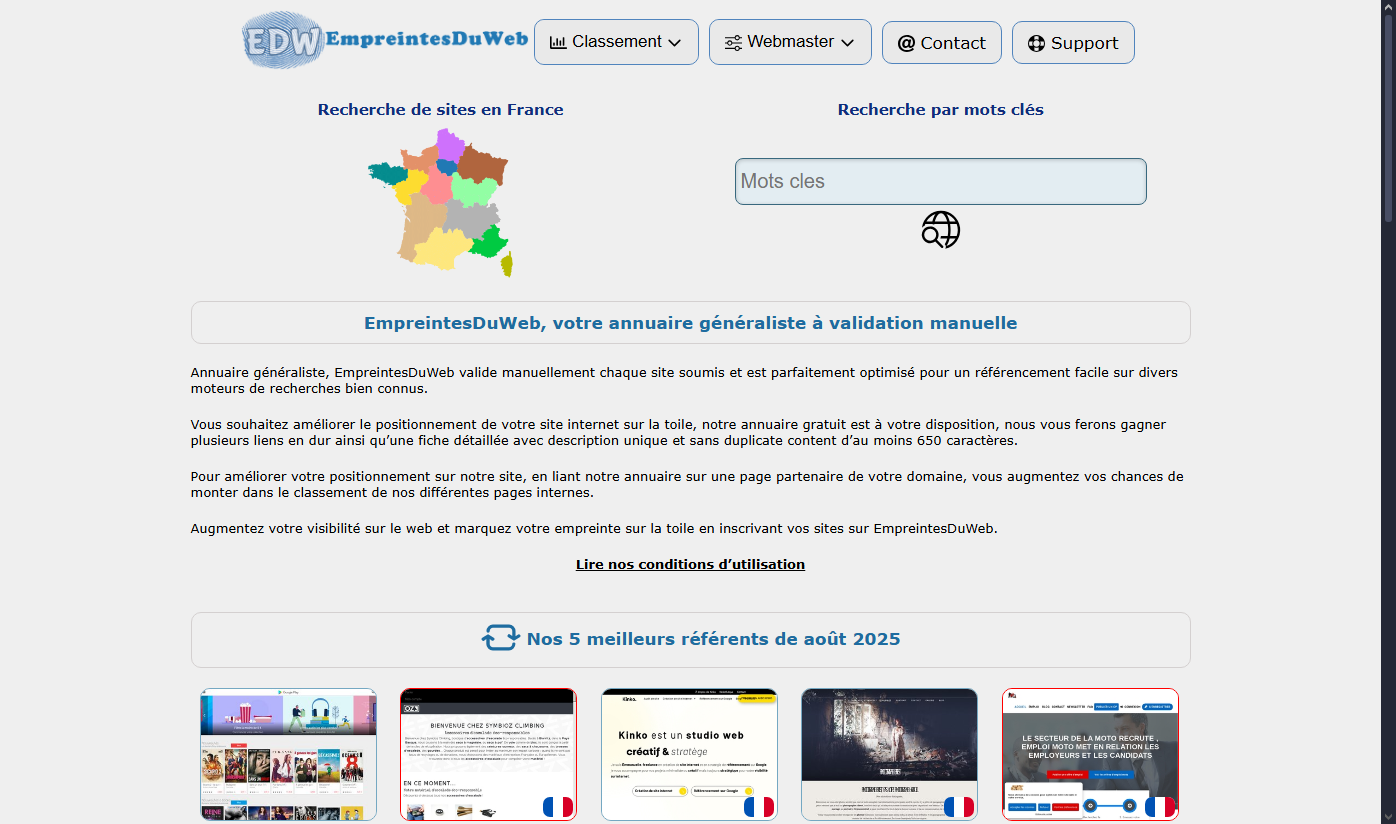Click the bar chart icon on Classement
The image size is (1396, 824).
(558, 41)
